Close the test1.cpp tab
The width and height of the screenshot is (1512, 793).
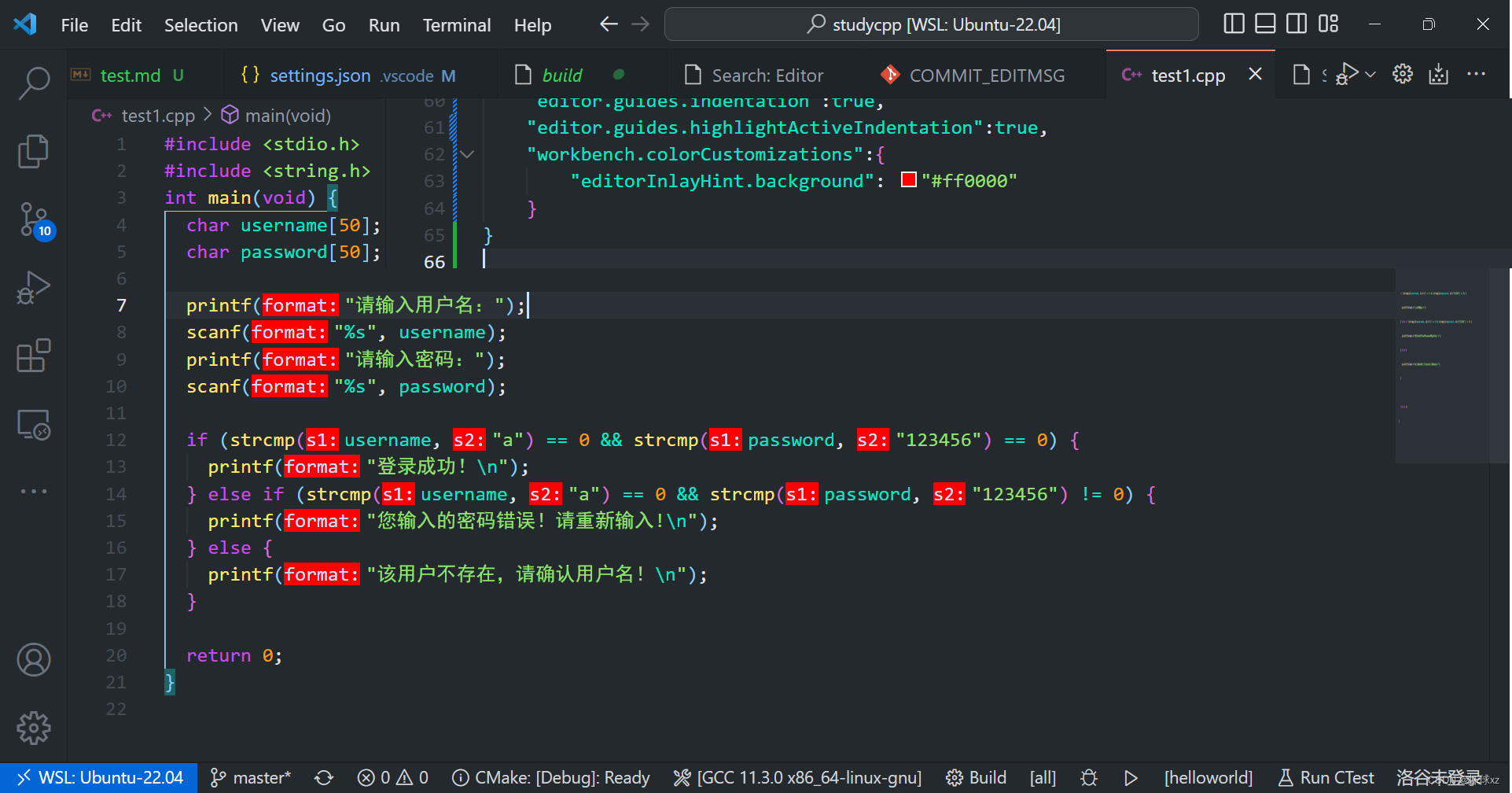1255,74
